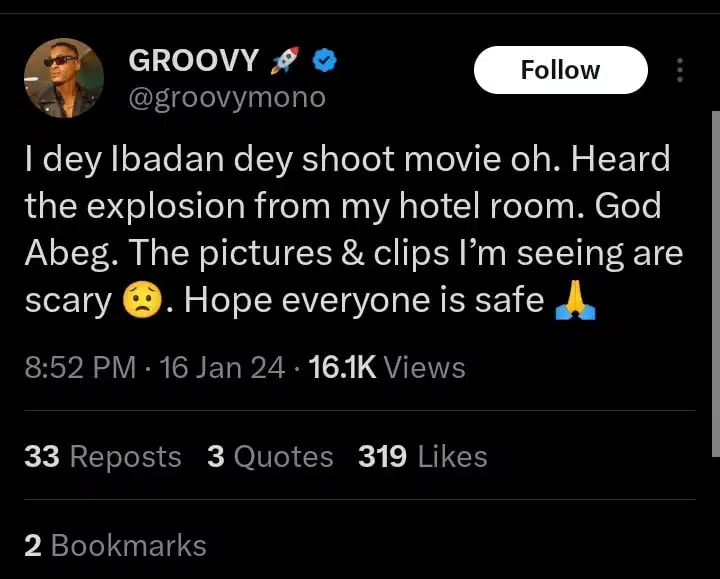Click the praying hands emoji

click(574, 300)
